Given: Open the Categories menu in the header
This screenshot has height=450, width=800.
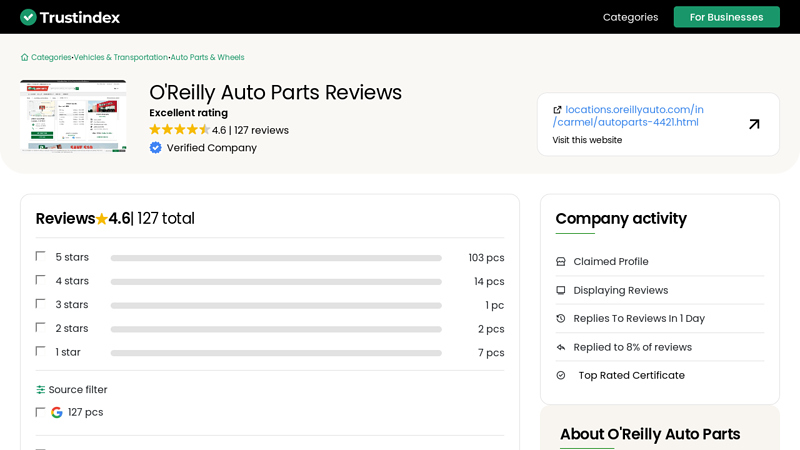Looking at the screenshot, I should [630, 17].
